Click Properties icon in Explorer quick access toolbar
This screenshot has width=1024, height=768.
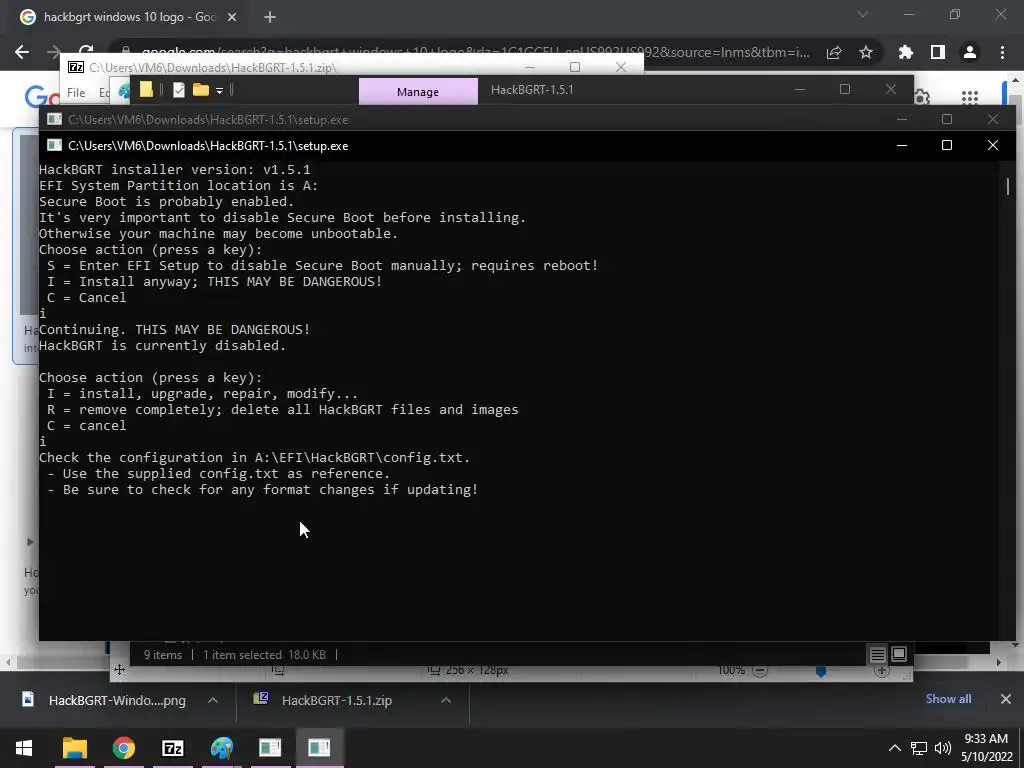pos(179,89)
